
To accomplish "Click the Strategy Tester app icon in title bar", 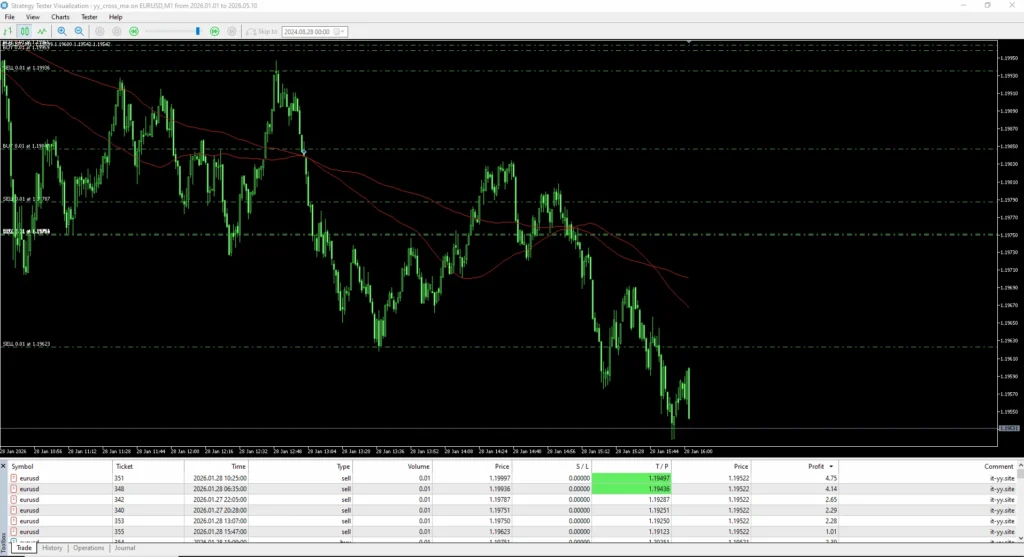I will click(x=5, y=5).
